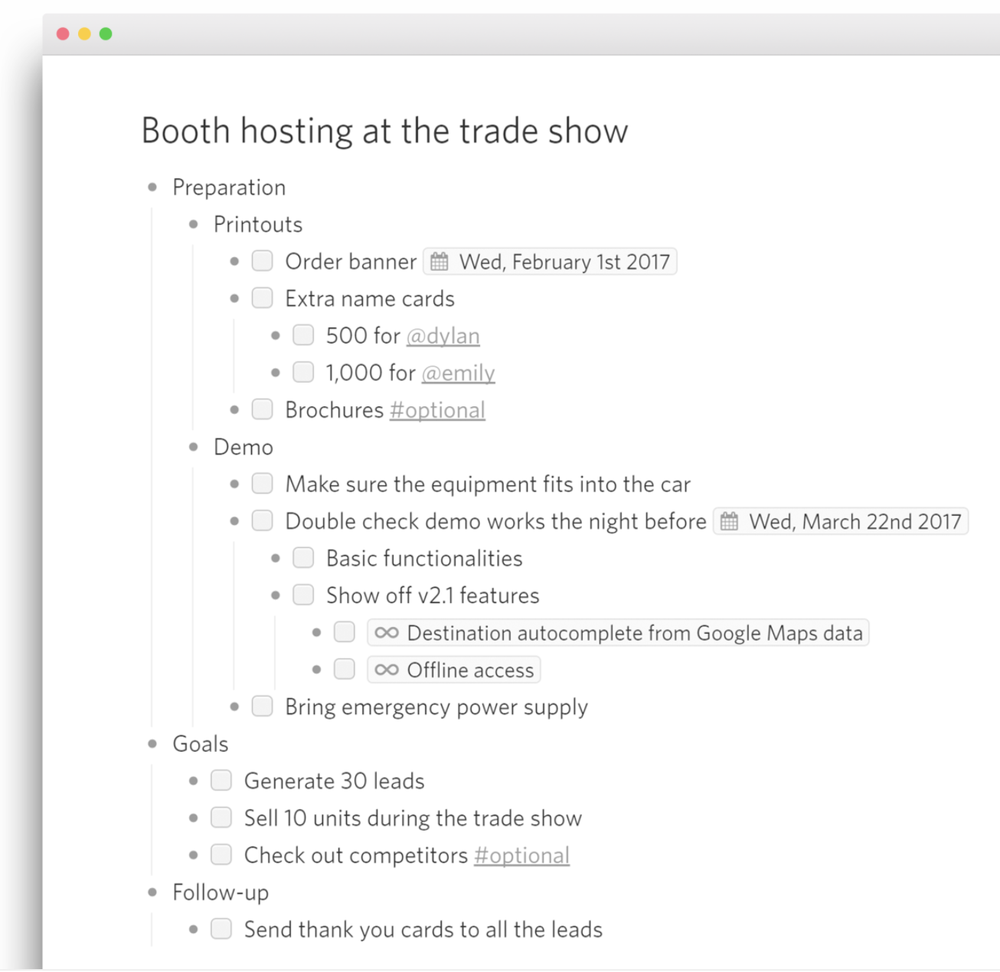
Task: Click the bullet beside Order banner
Action: (x=234, y=261)
